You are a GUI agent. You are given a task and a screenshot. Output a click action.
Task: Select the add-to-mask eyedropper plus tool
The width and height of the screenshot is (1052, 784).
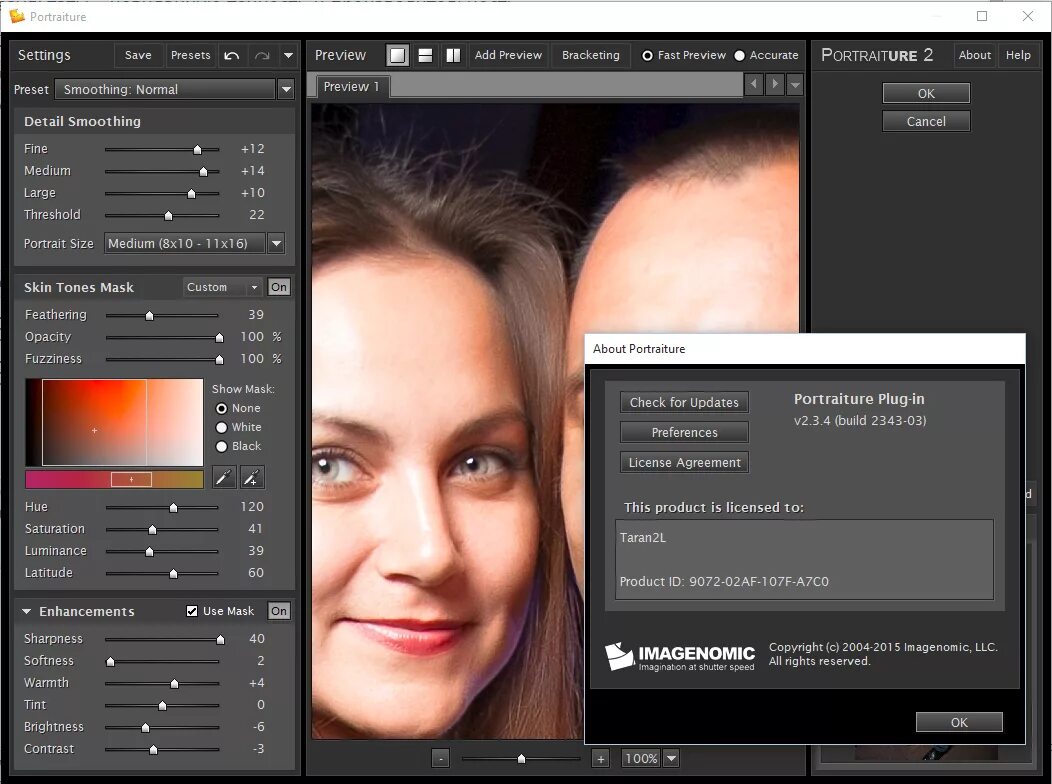point(252,477)
